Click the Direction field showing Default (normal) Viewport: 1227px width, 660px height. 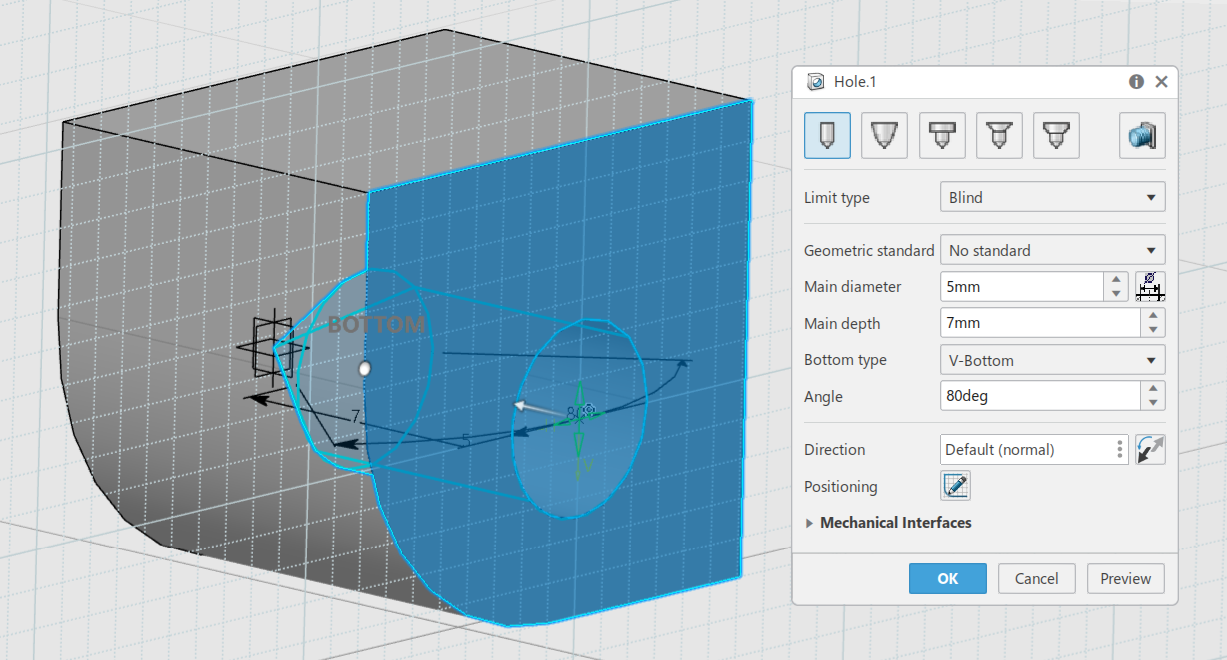click(x=1027, y=450)
